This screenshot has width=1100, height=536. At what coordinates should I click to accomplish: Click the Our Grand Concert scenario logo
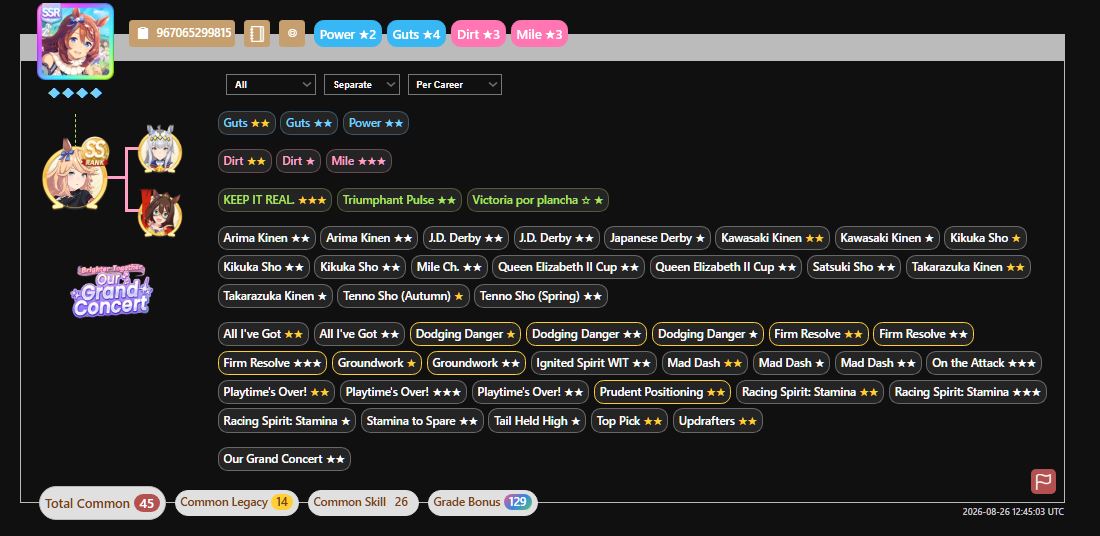pos(111,290)
